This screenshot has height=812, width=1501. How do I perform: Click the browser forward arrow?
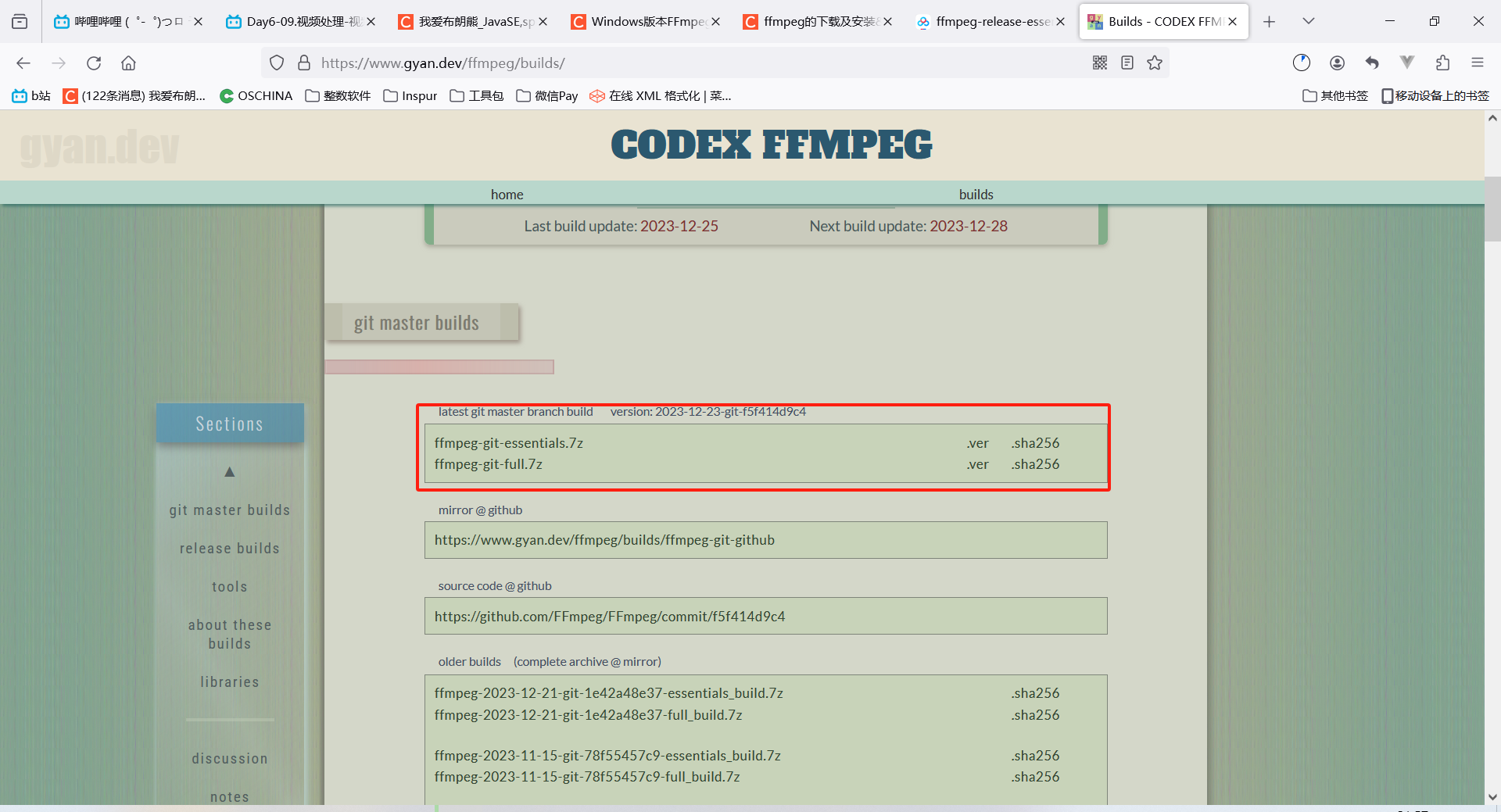[x=59, y=63]
